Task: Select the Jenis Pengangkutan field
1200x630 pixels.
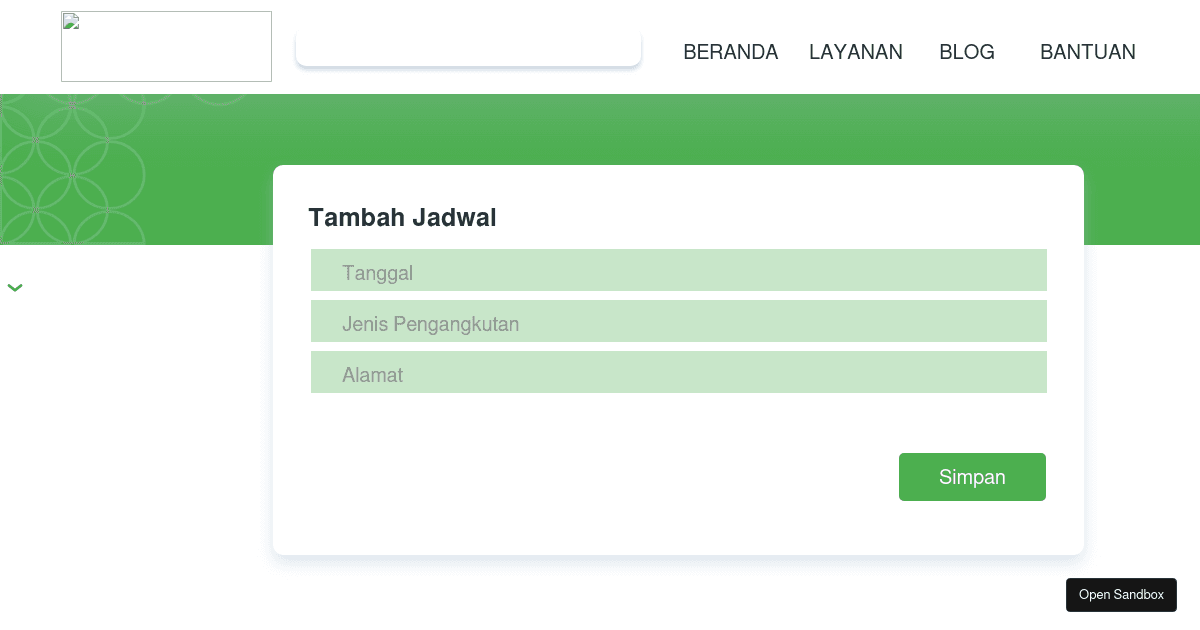Action: pos(678,322)
